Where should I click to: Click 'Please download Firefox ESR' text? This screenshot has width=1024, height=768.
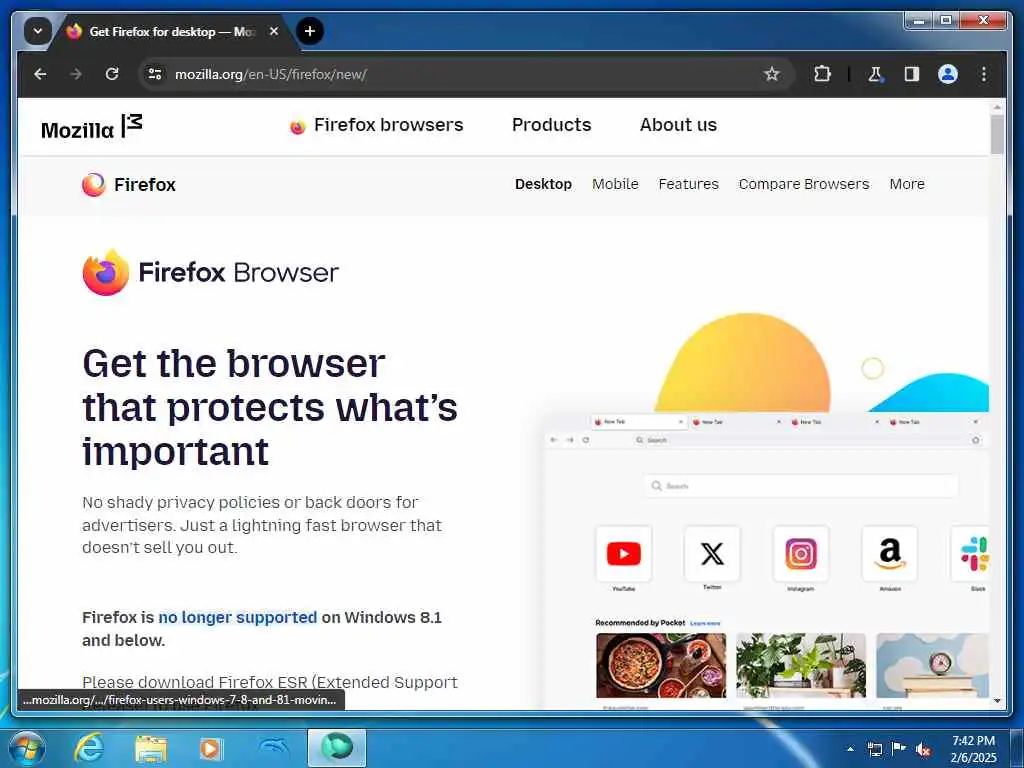coord(270,682)
